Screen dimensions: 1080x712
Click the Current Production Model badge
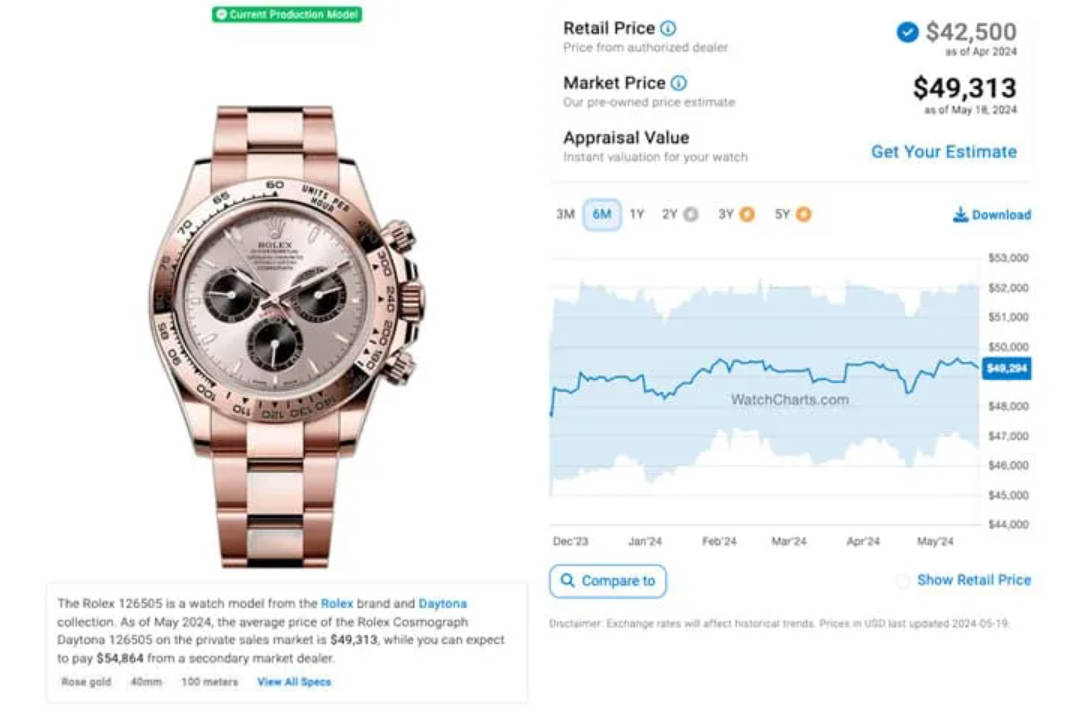coord(287,14)
